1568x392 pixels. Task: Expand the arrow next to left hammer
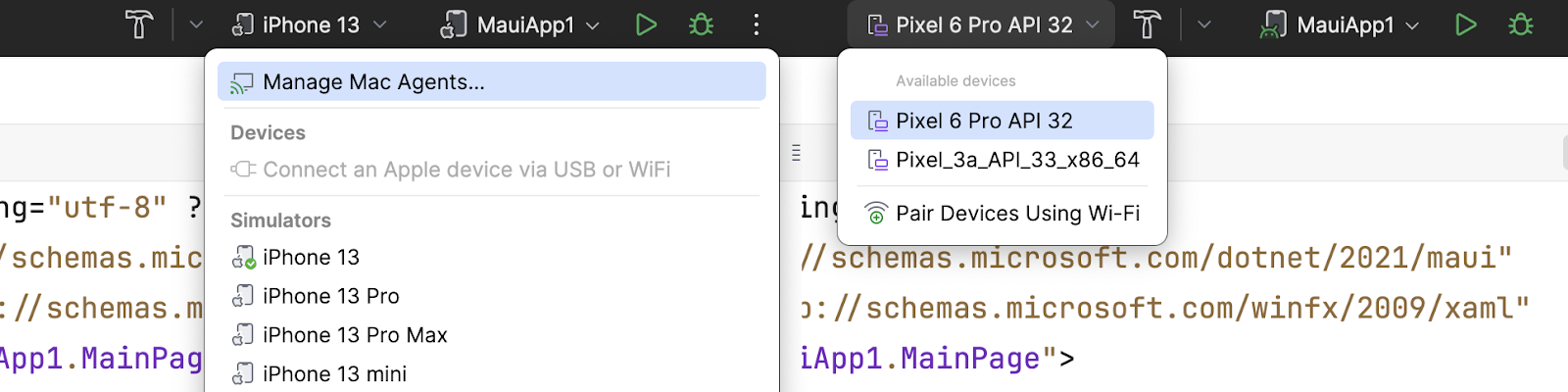(x=195, y=24)
